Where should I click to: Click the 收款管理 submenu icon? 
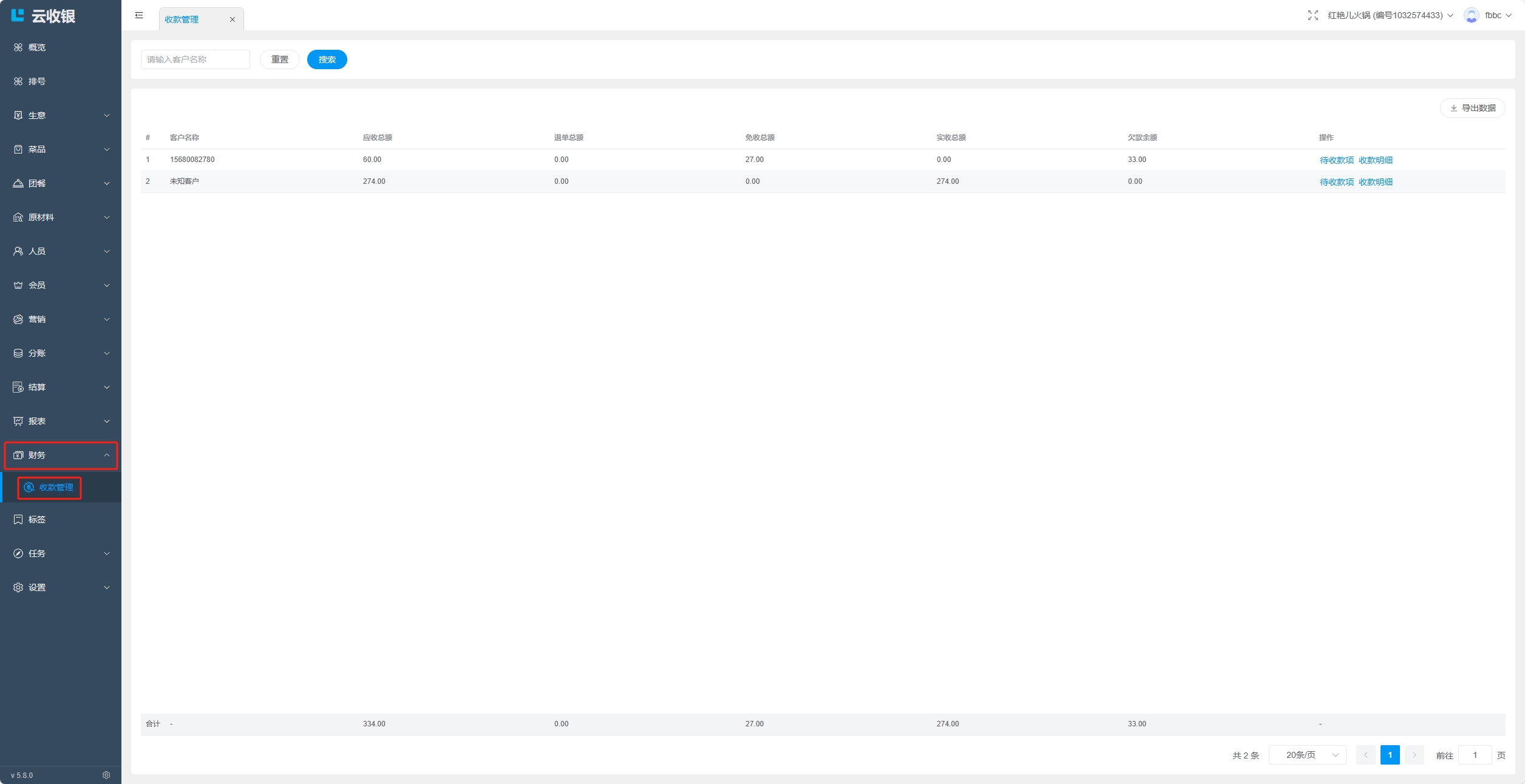[29, 487]
